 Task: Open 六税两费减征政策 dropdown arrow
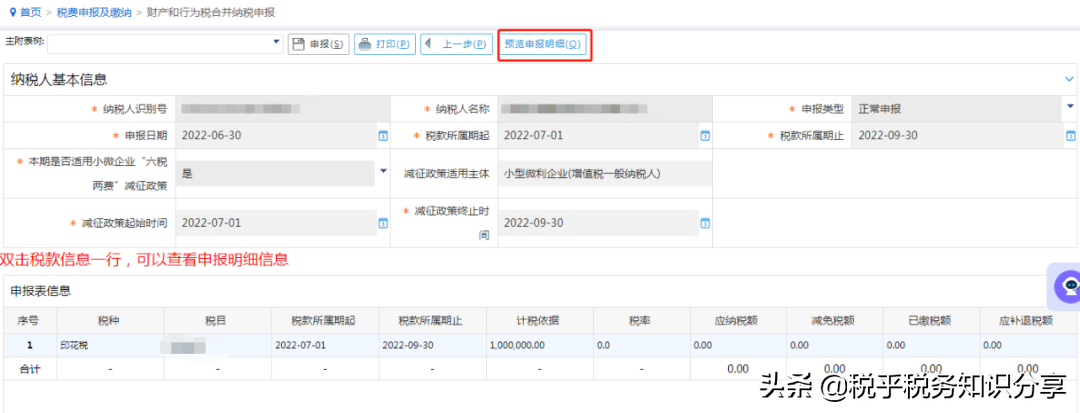[x=384, y=170]
